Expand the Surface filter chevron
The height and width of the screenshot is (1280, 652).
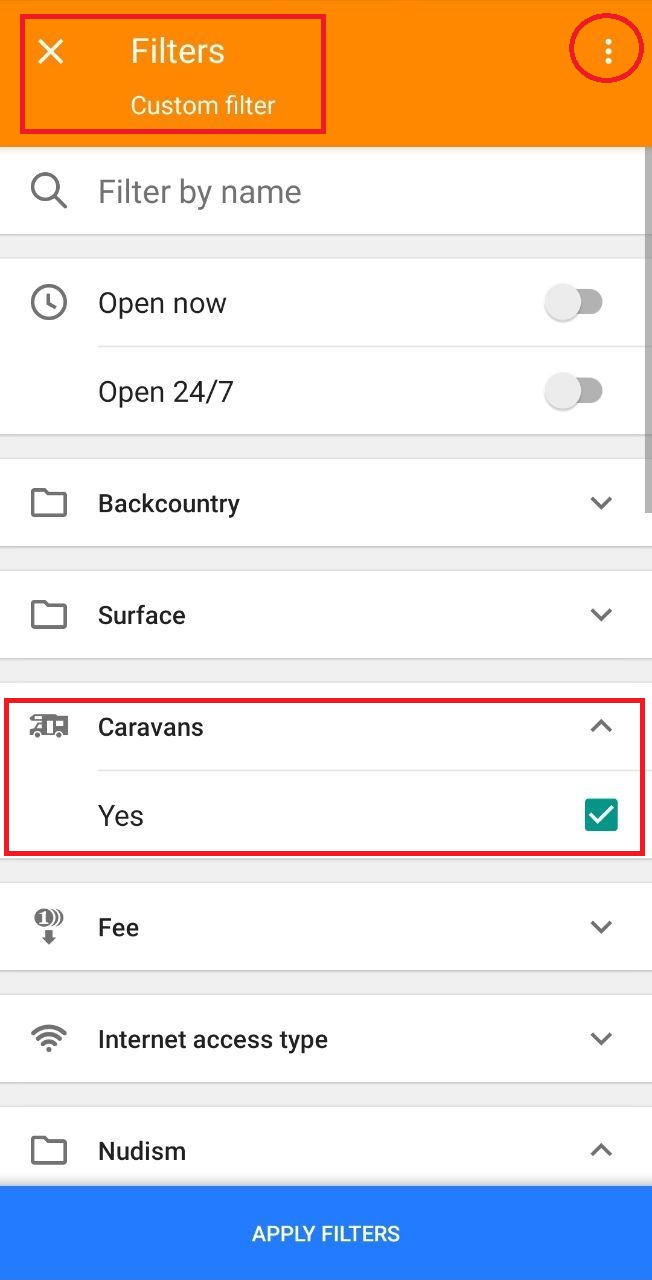pos(601,615)
